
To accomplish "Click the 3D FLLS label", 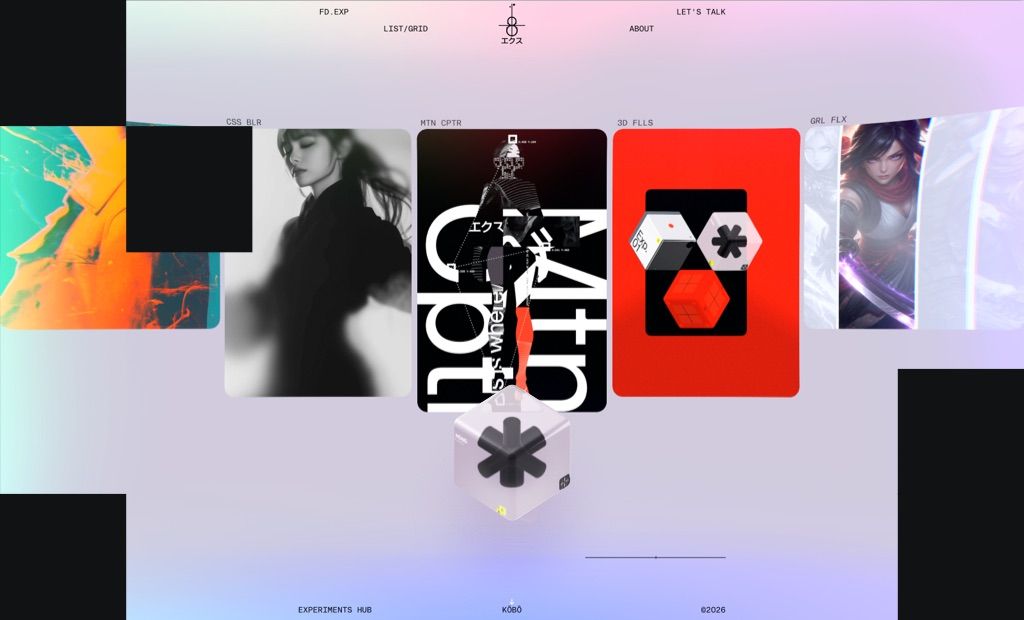I will [635, 123].
